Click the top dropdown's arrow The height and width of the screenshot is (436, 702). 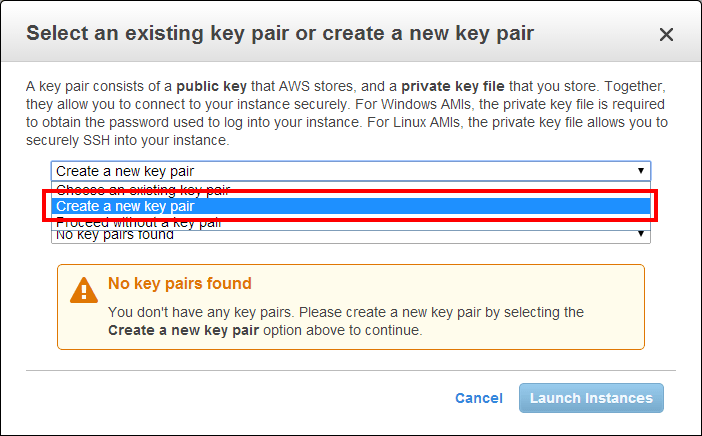[x=641, y=171]
